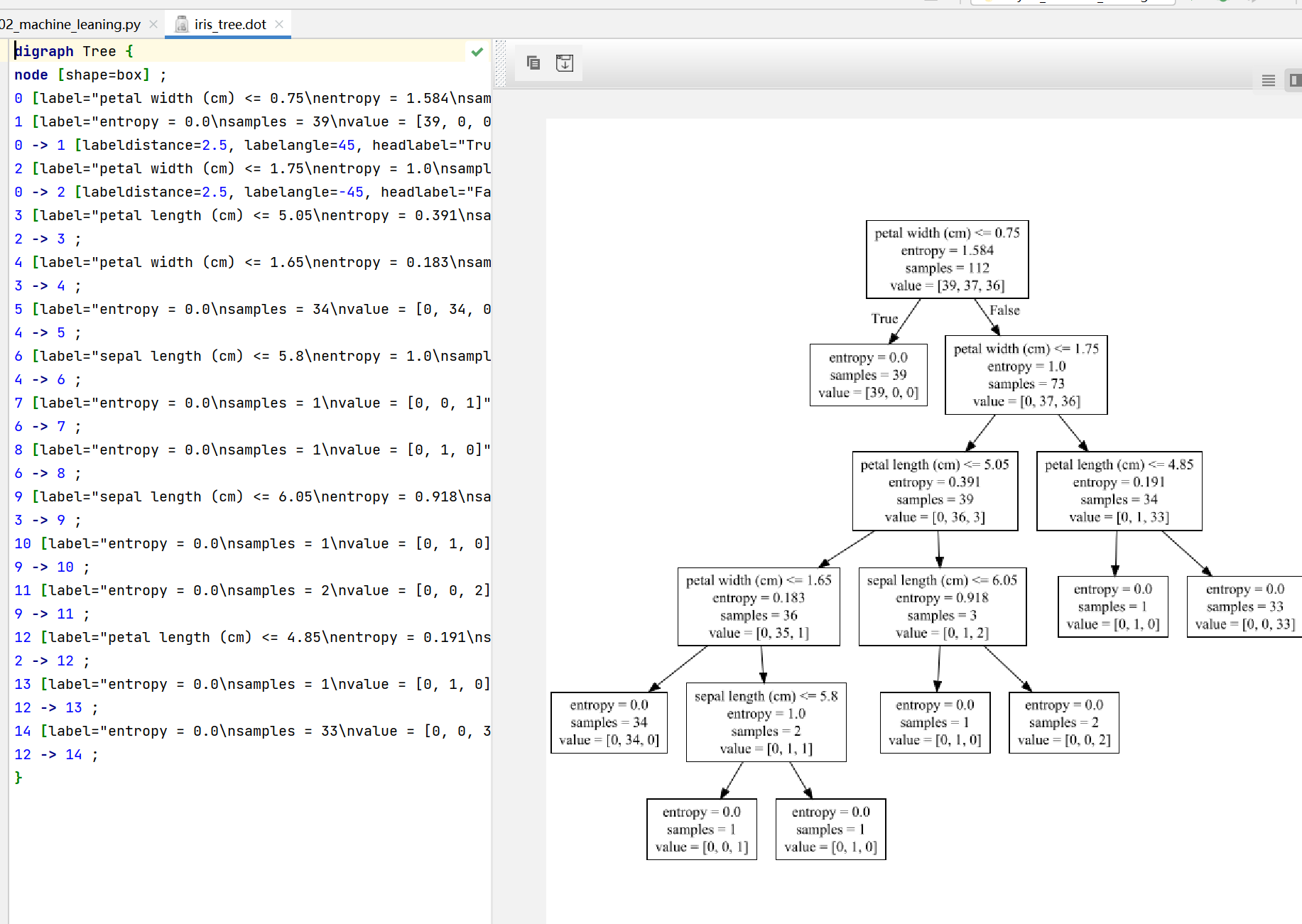The width and height of the screenshot is (1302, 924).
Task: Click the '3 -> 4 ;' edge line
Action: 48,286
